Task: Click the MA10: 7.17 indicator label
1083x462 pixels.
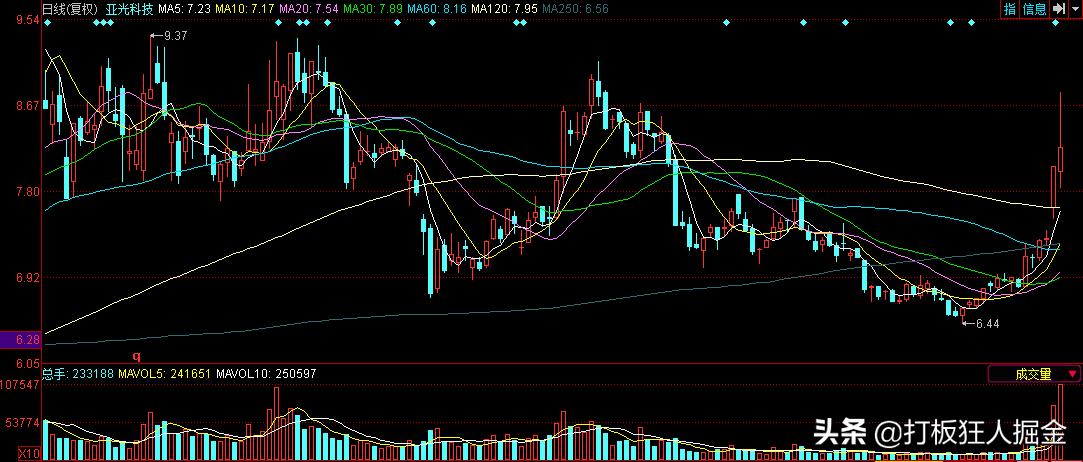Action: tap(244, 9)
